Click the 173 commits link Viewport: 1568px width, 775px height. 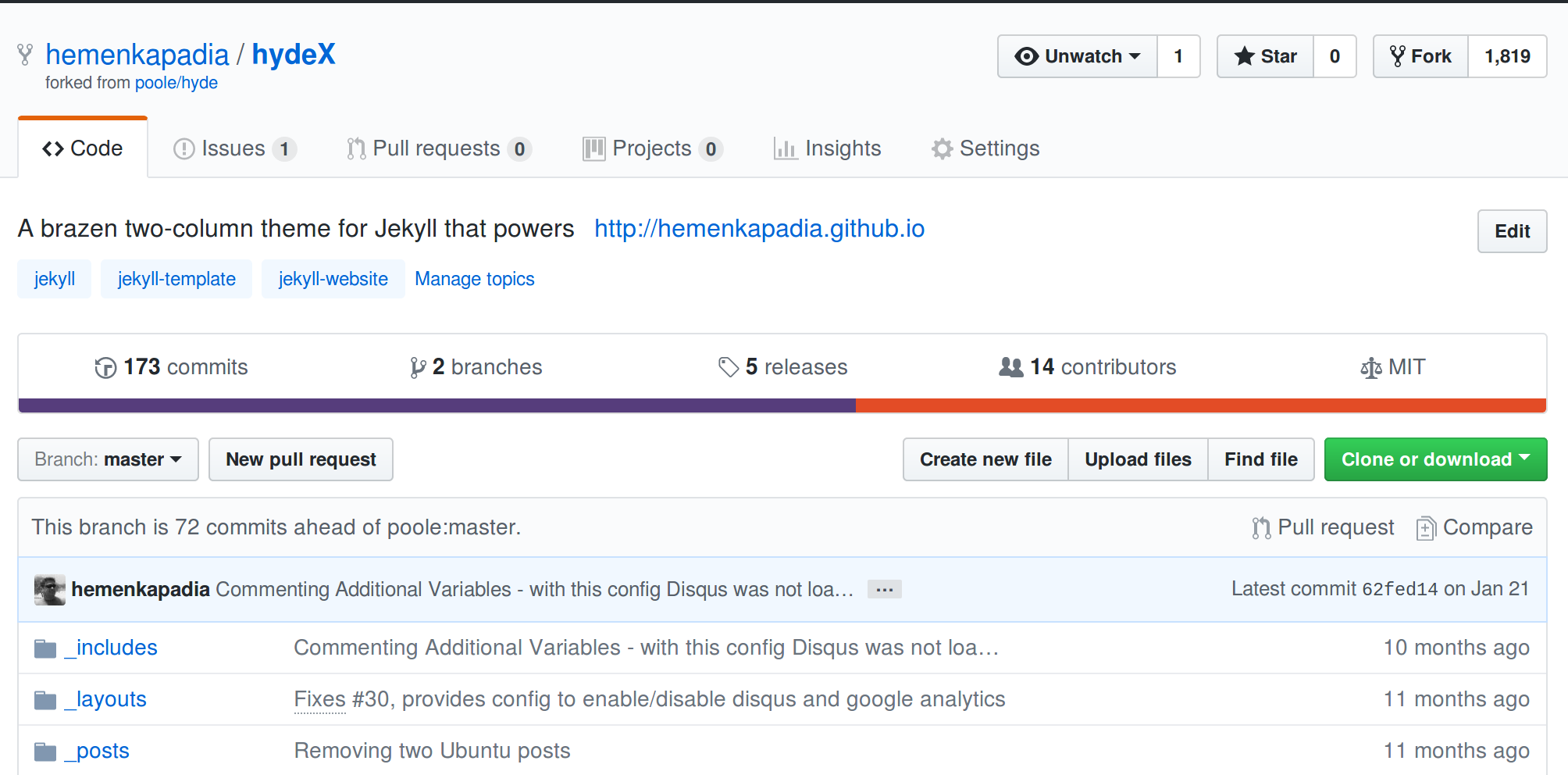pyautogui.click(x=171, y=367)
